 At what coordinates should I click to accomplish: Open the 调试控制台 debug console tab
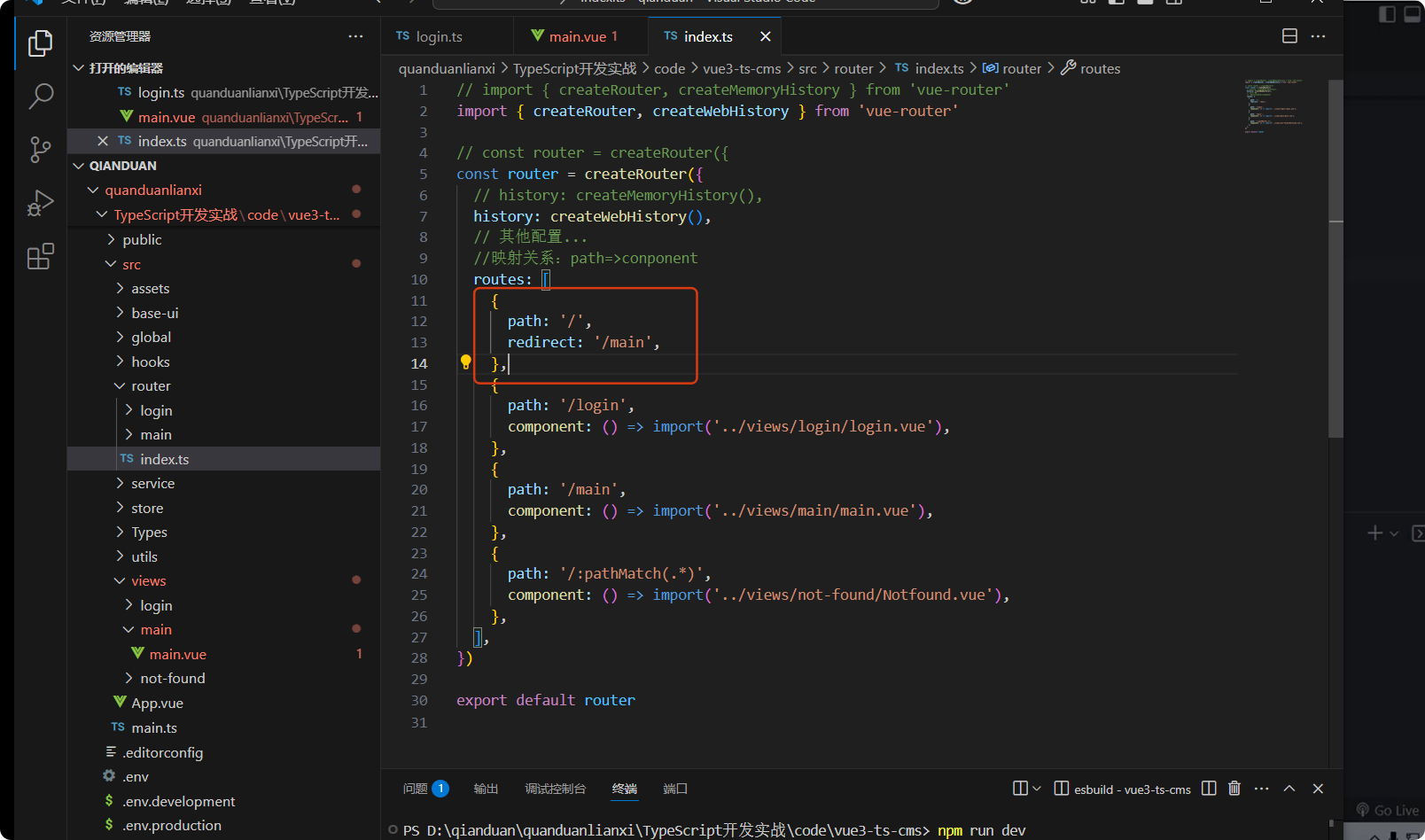[556, 789]
